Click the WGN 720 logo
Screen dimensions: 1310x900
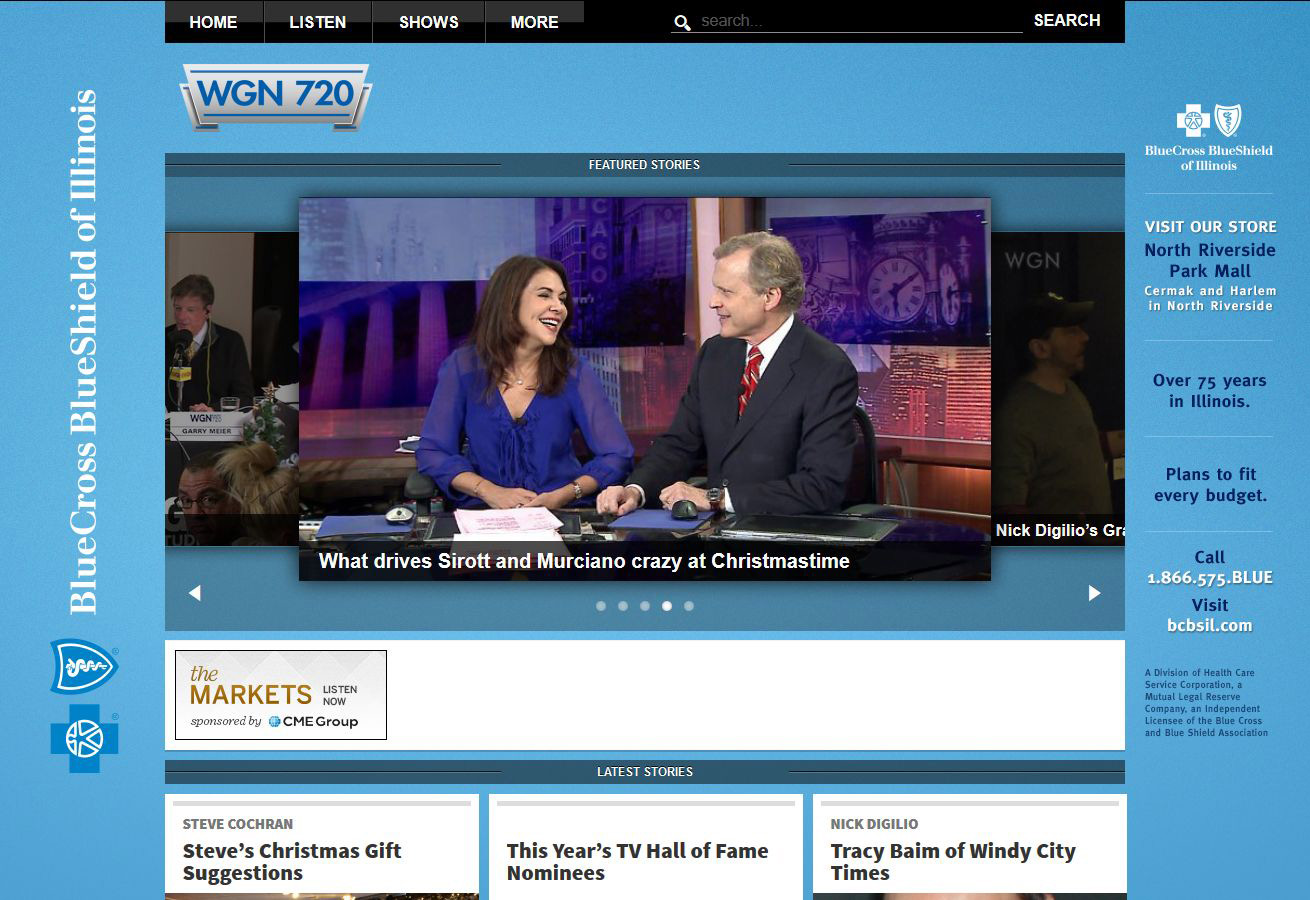[276, 97]
